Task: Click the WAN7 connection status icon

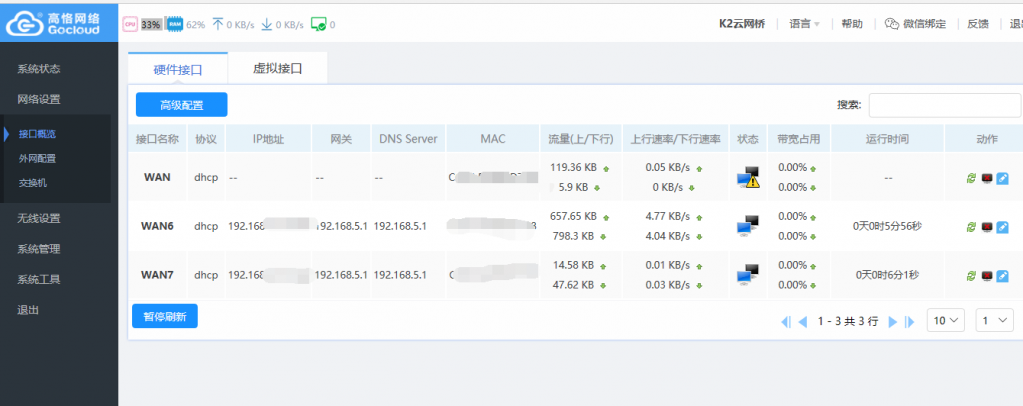Action: [x=748, y=275]
